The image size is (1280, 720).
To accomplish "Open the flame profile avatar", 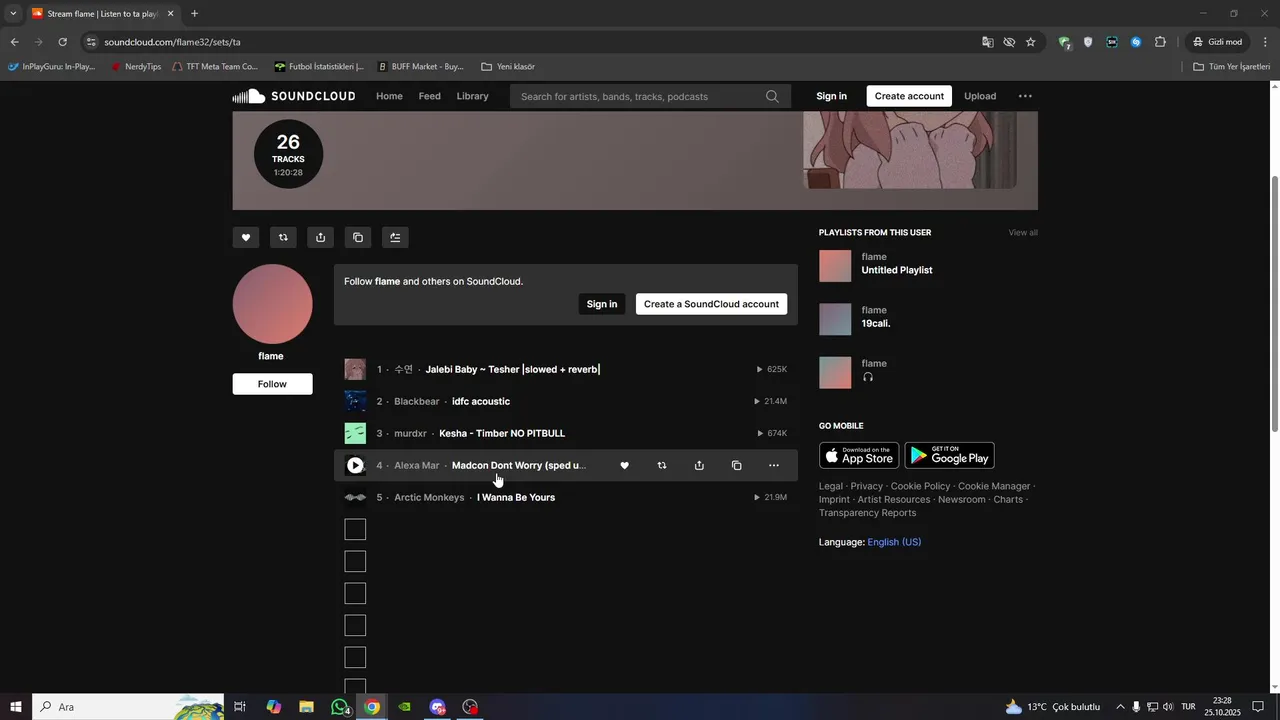I will click(273, 304).
